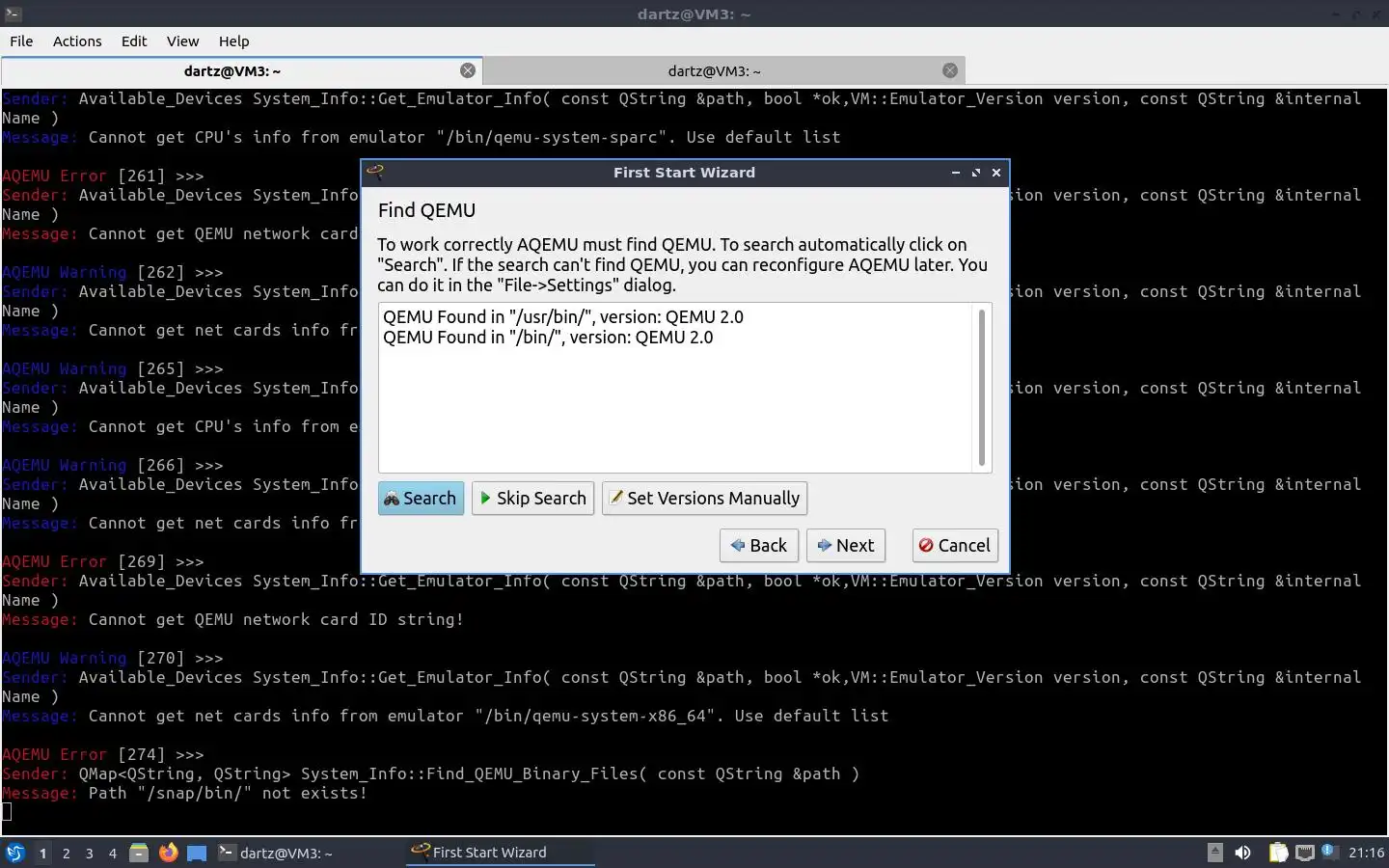The width and height of the screenshot is (1389, 868).
Task: Click 'AQEMU Error [274]' terminal line
Action: [102, 754]
